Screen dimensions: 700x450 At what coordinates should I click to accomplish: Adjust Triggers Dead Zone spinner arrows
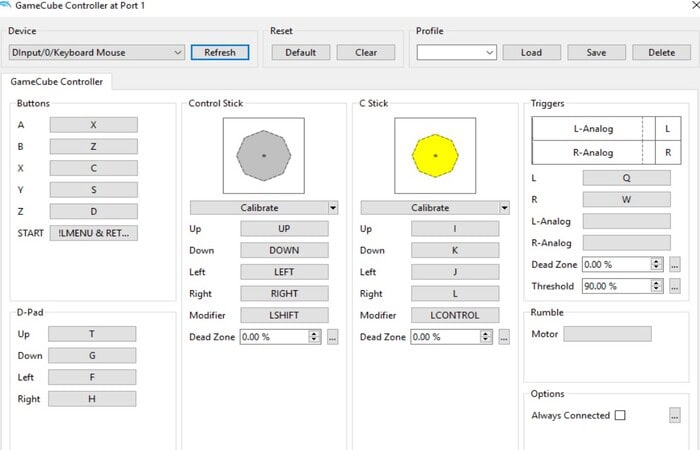click(x=656, y=265)
